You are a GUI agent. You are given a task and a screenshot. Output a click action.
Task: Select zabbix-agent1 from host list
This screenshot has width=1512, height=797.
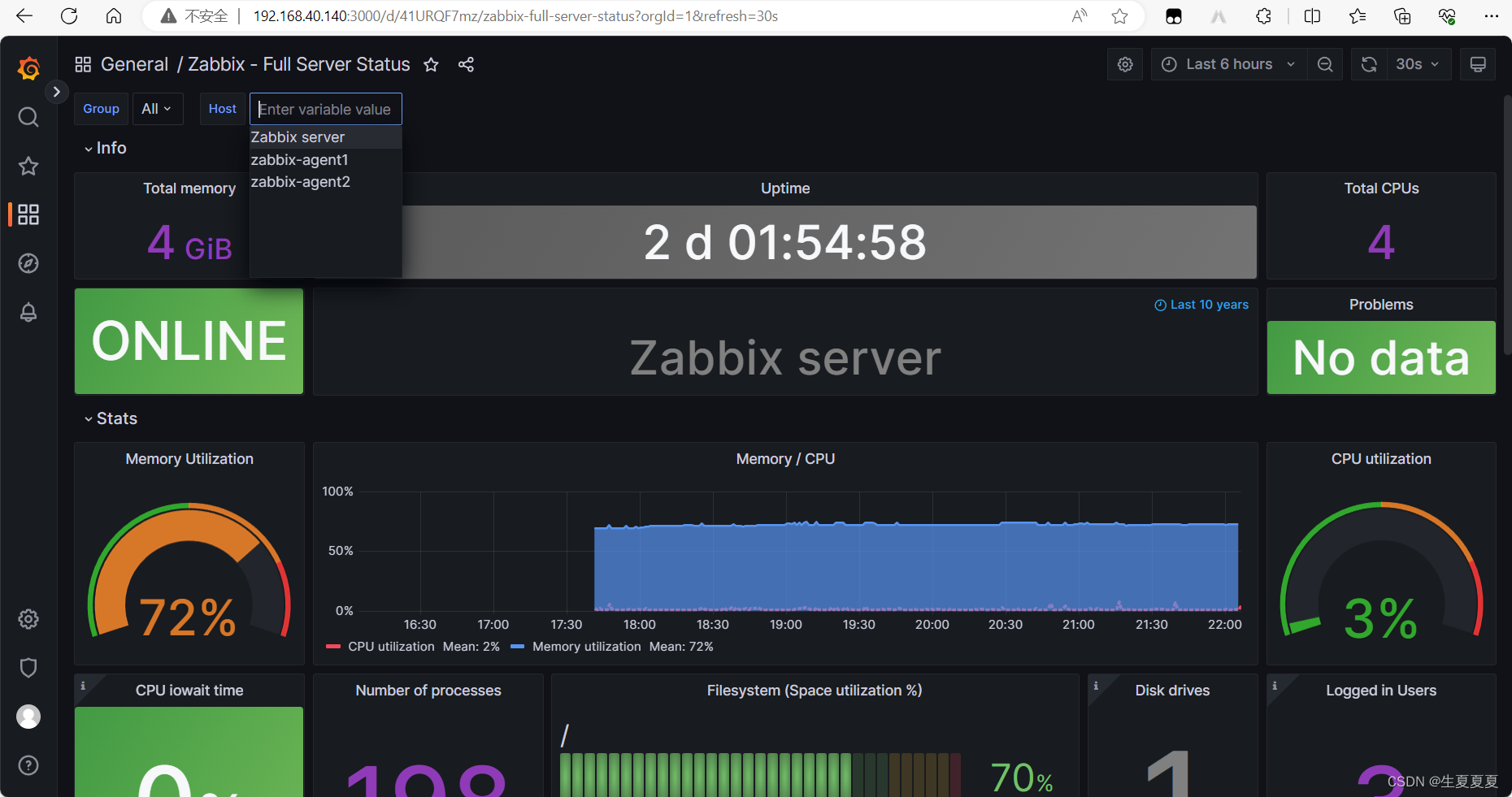click(325, 160)
